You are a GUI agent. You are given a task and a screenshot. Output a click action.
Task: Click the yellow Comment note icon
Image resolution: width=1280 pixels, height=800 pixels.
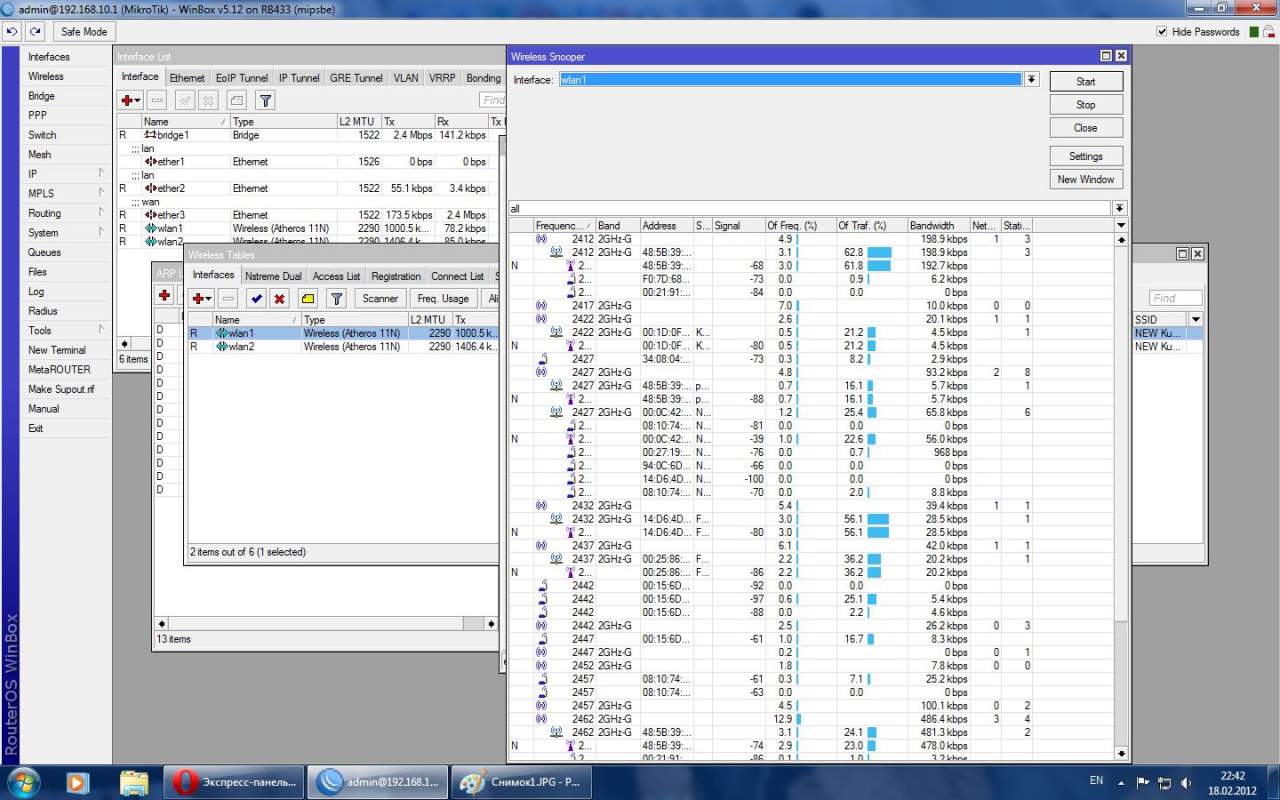tap(308, 298)
